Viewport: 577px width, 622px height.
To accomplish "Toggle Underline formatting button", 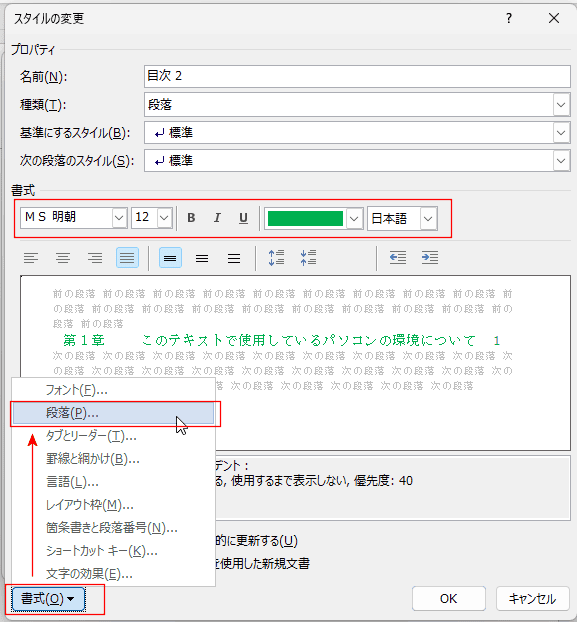I will (243, 218).
